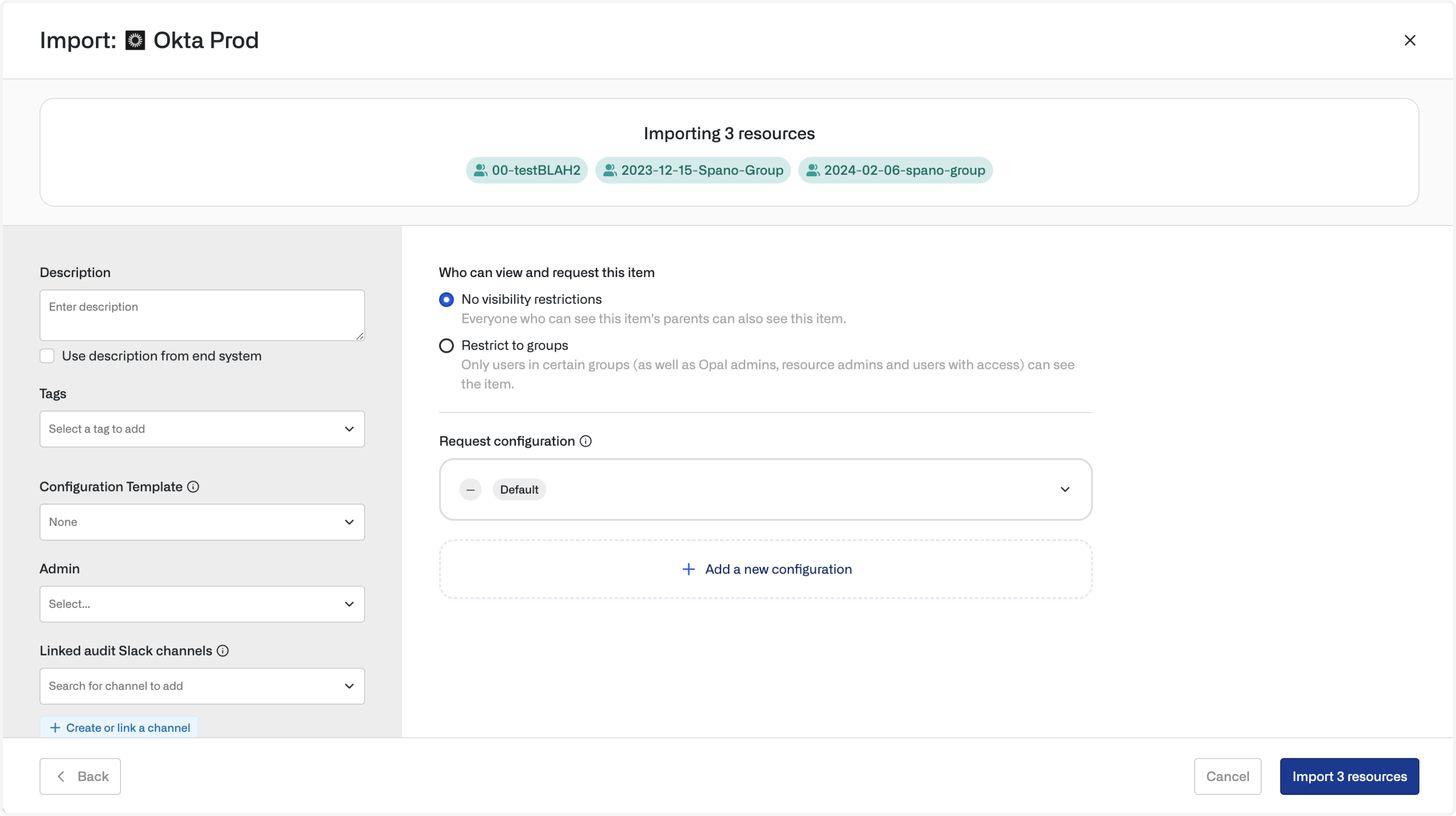
Task: Go Back to the previous step
Action: 80,777
